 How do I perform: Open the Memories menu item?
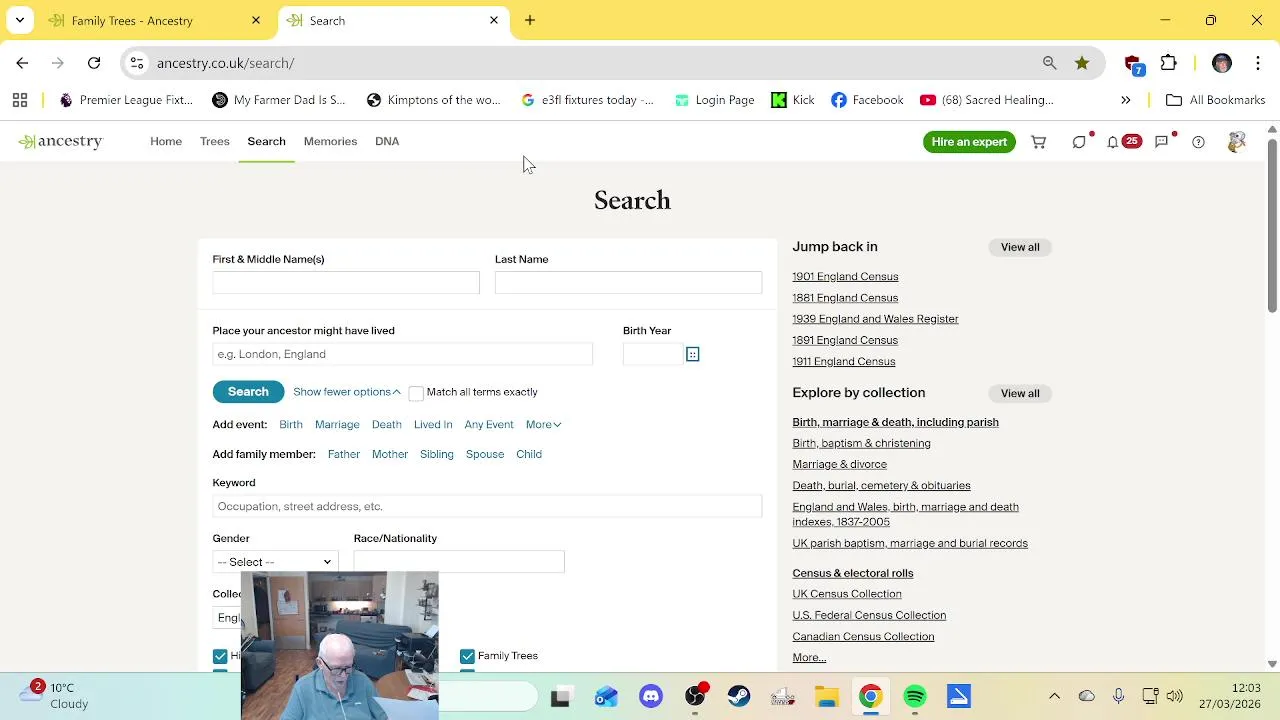(330, 141)
